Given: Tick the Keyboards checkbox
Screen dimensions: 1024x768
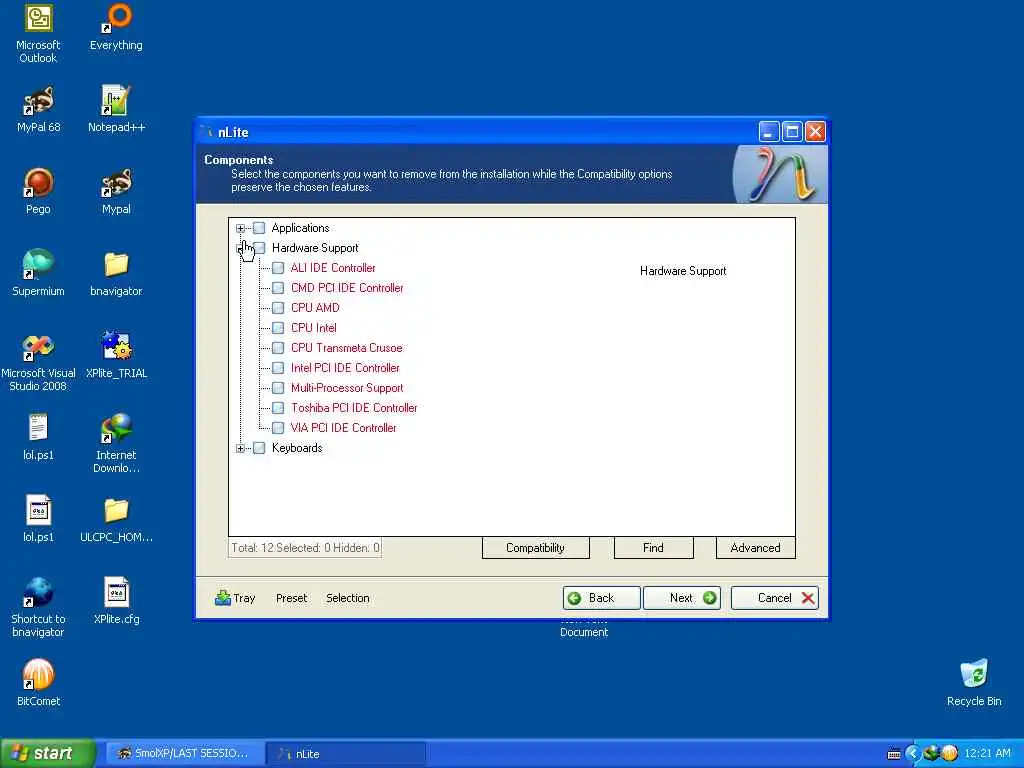Looking at the screenshot, I should tap(259, 448).
